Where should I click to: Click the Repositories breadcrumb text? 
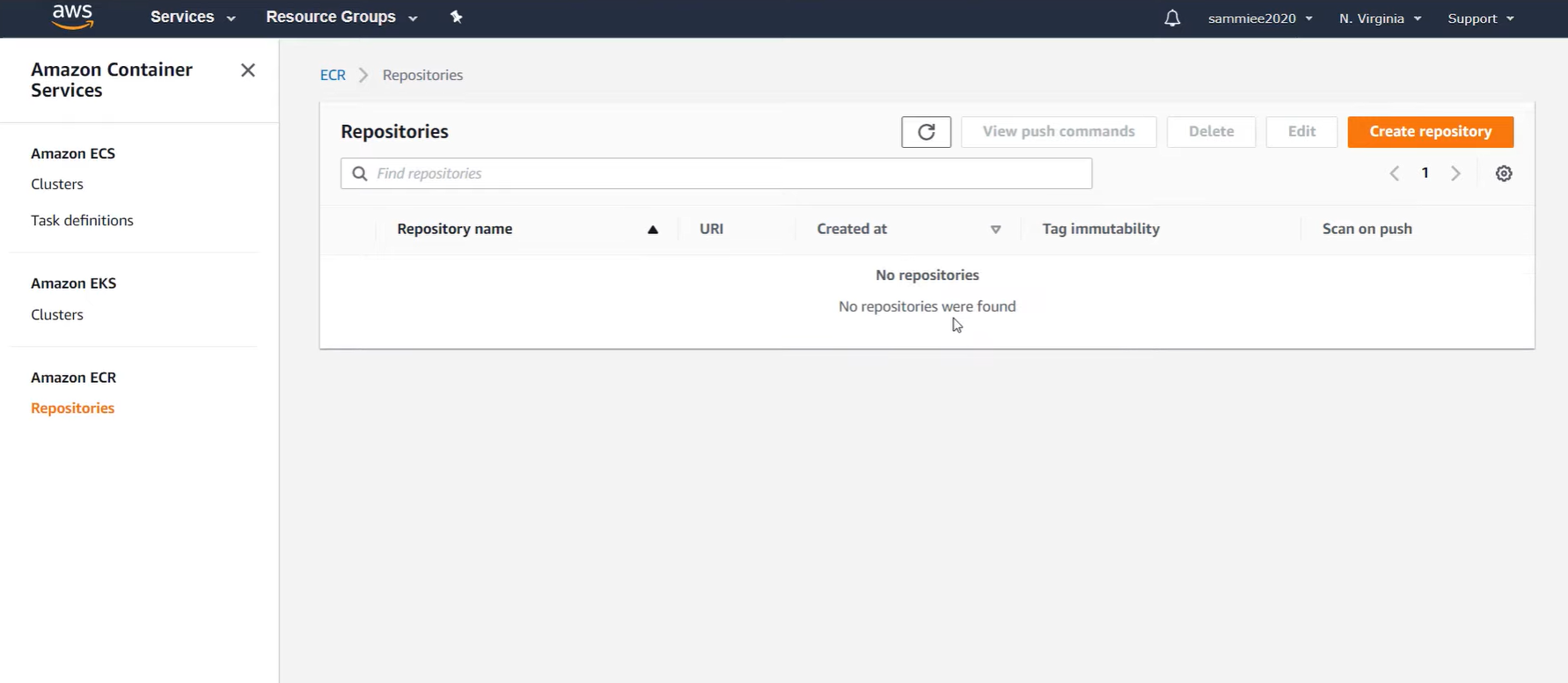(x=422, y=75)
